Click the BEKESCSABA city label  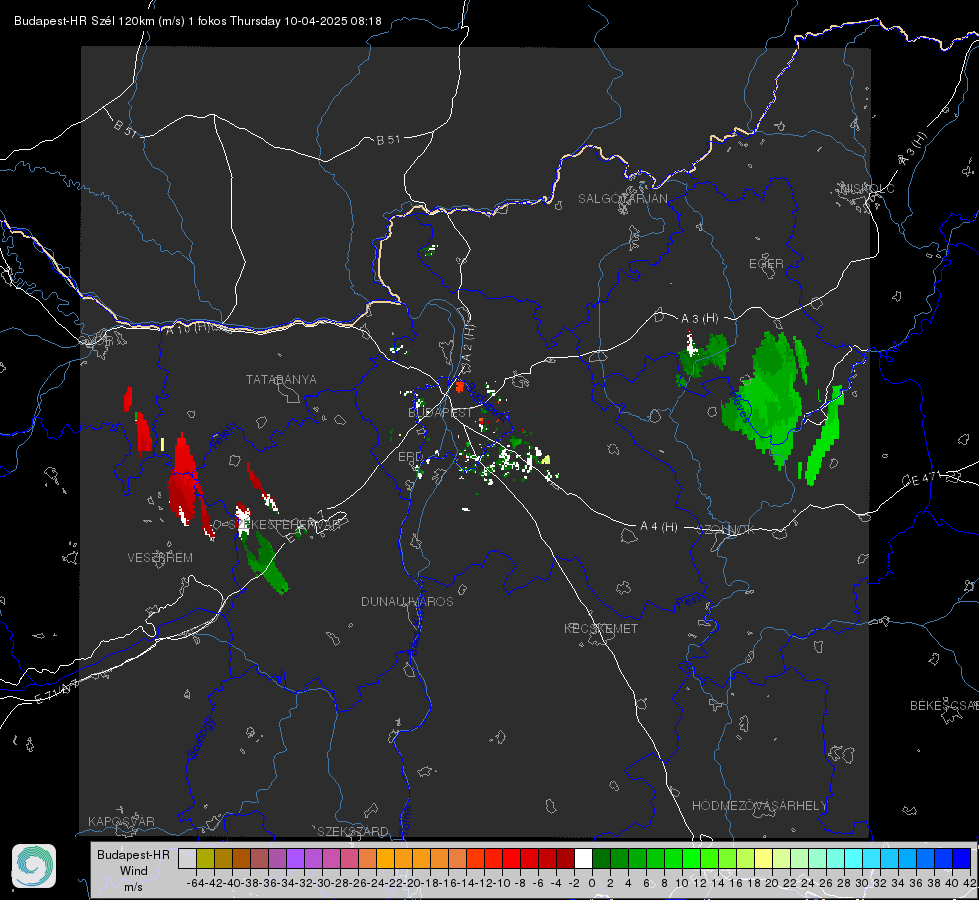click(x=944, y=705)
